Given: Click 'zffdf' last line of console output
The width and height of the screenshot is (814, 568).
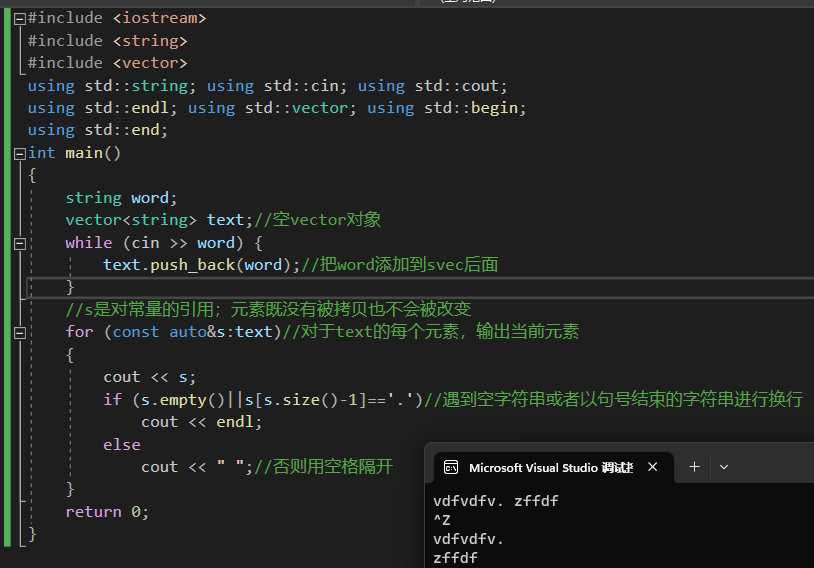Looking at the screenshot, I should (x=456, y=558).
